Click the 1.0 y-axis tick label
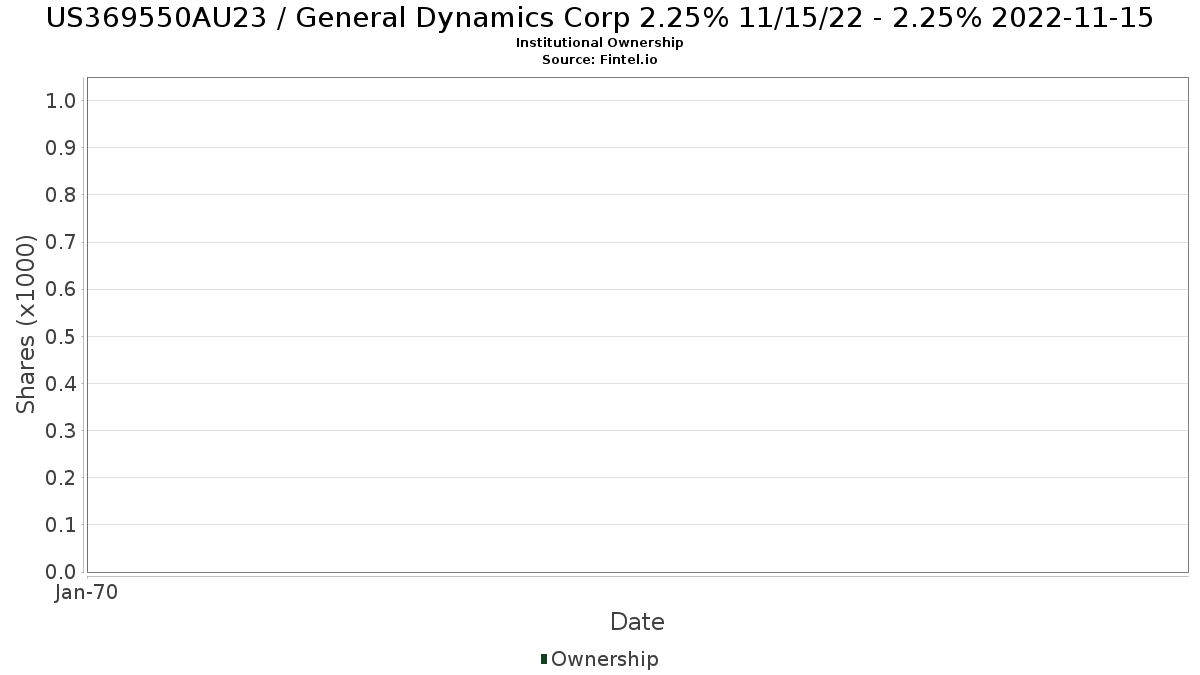 click(x=62, y=100)
